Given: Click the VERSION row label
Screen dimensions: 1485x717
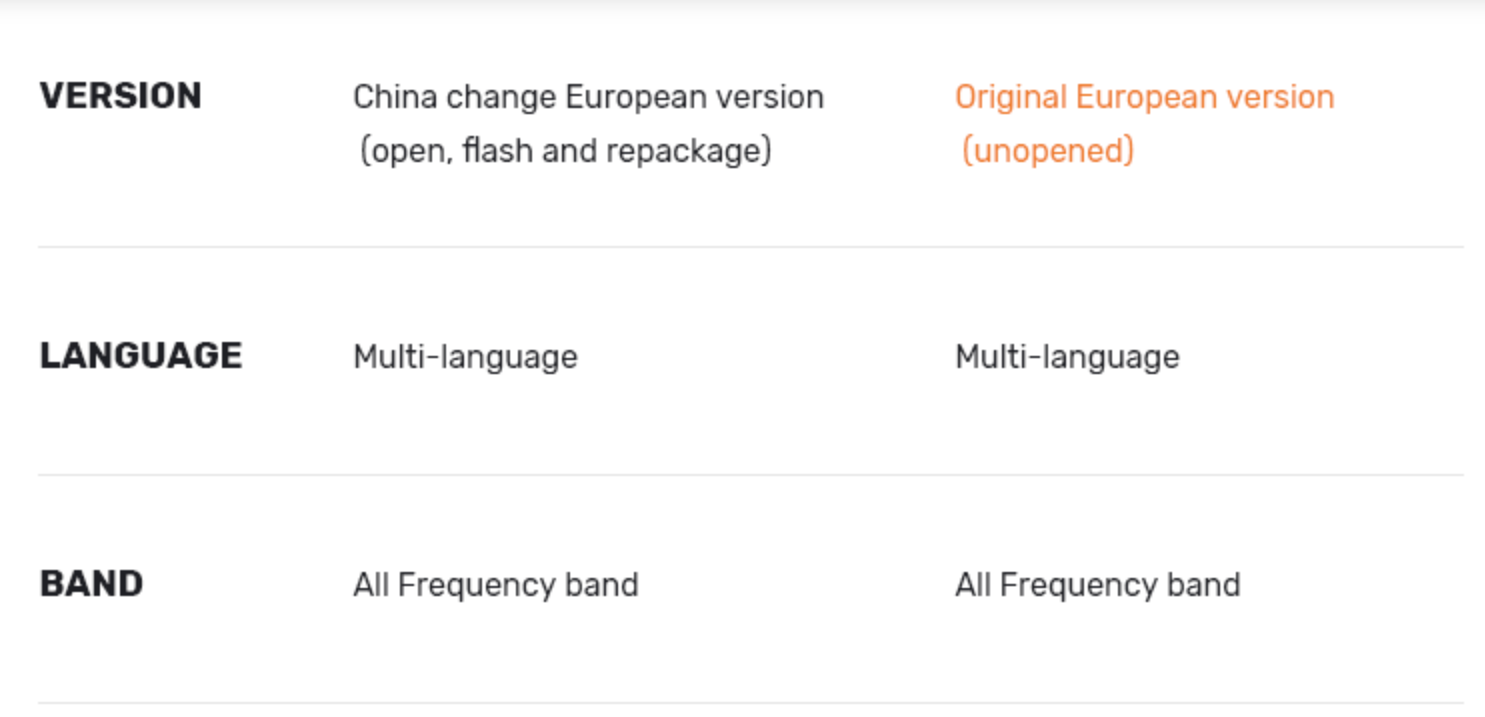Looking at the screenshot, I should click(120, 96).
